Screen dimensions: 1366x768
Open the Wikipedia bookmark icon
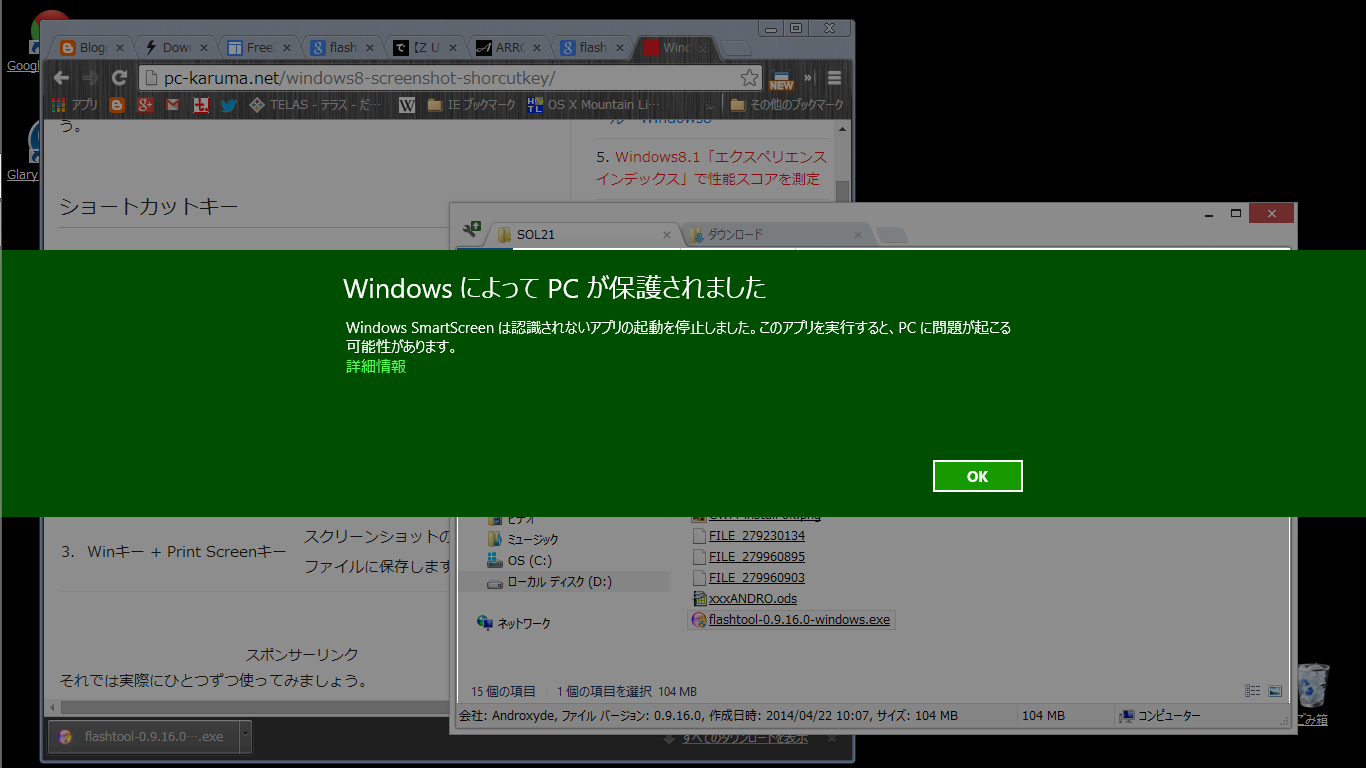point(406,104)
